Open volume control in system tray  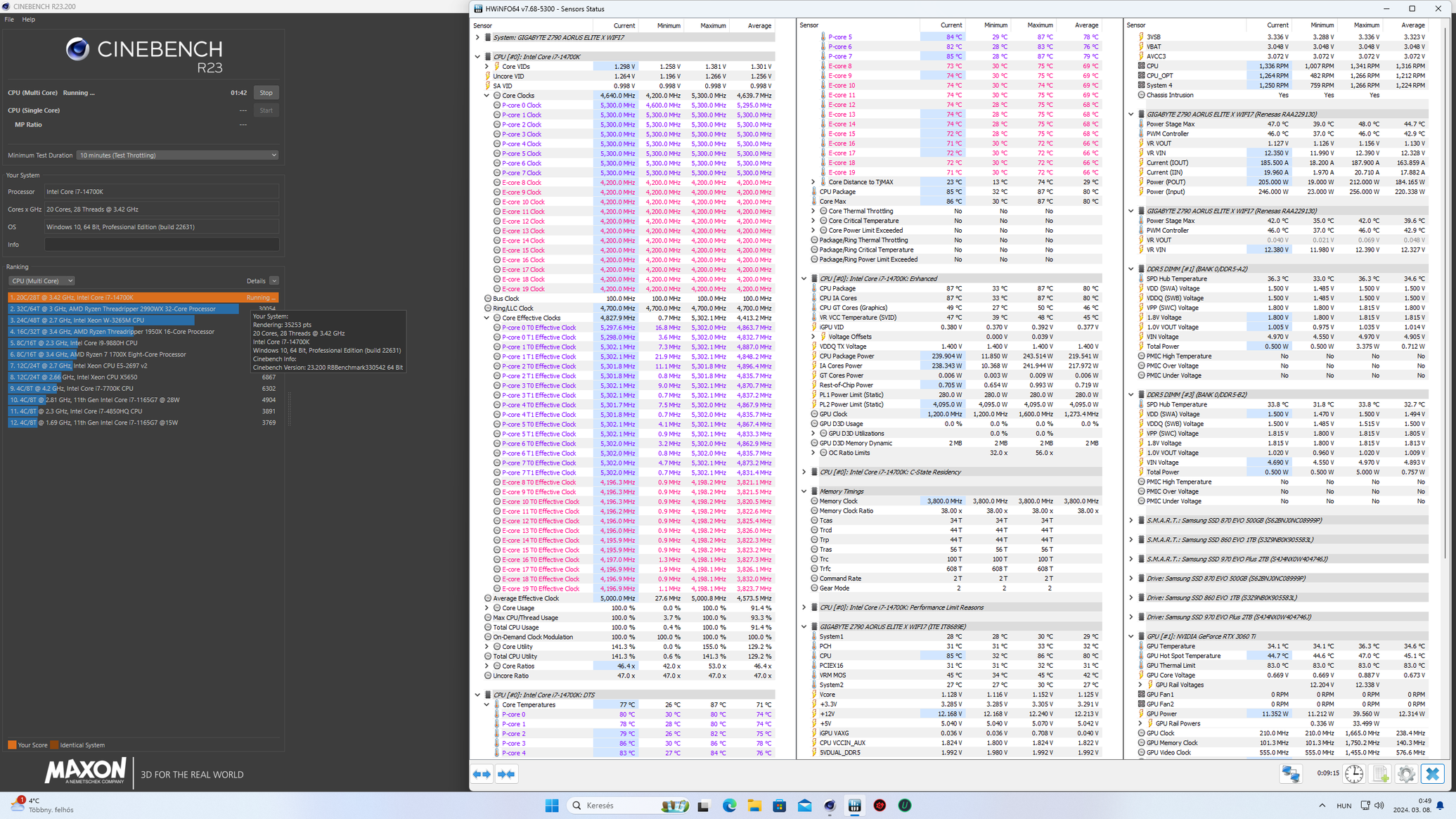(x=1379, y=806)
